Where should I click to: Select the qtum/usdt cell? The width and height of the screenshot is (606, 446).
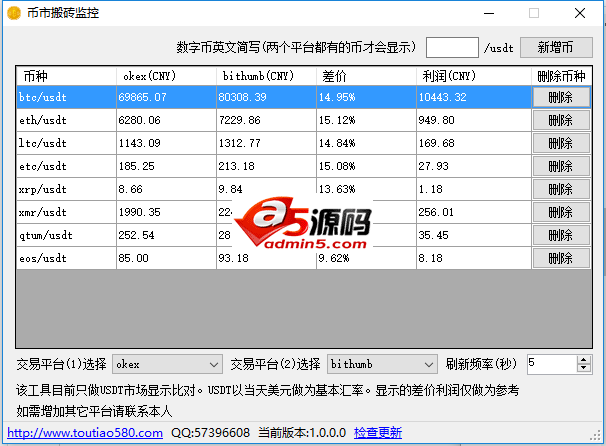point(66,235)
